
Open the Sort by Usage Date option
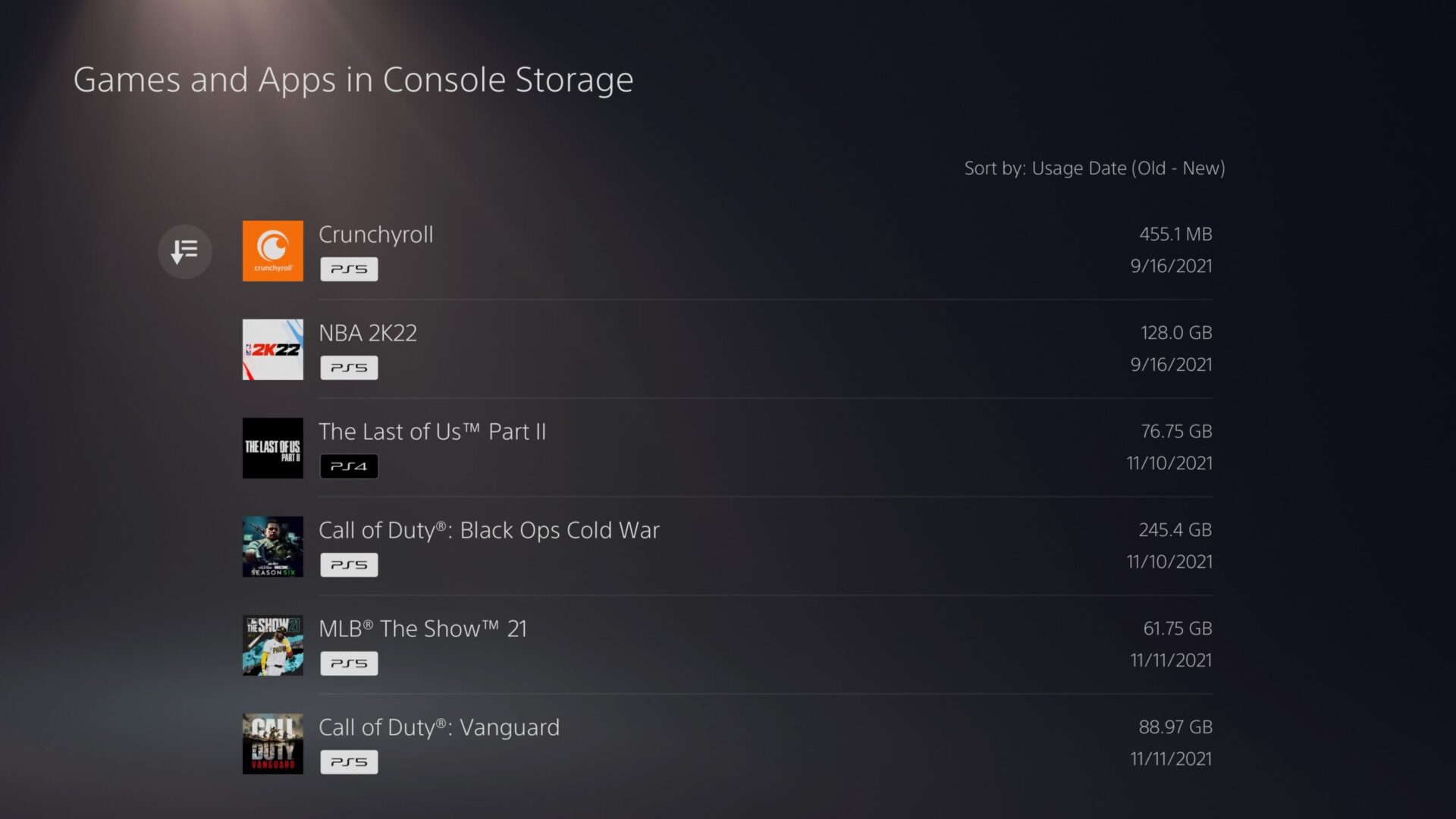click(1094, 168)
